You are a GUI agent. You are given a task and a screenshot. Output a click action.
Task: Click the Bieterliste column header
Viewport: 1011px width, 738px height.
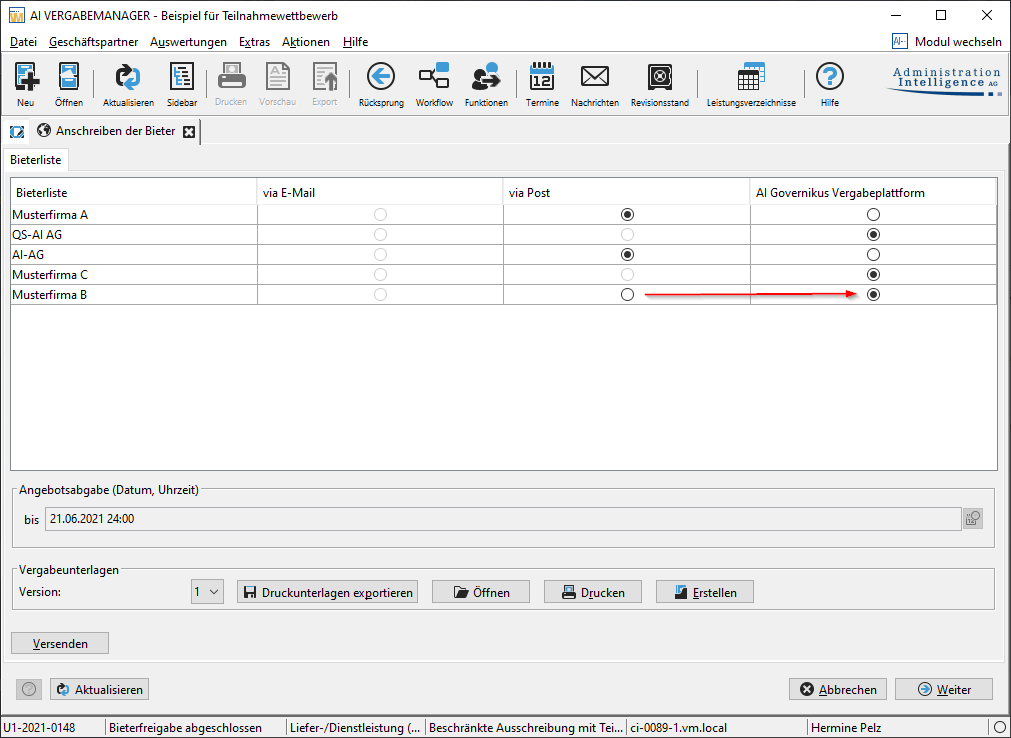[x=133, y=192]
